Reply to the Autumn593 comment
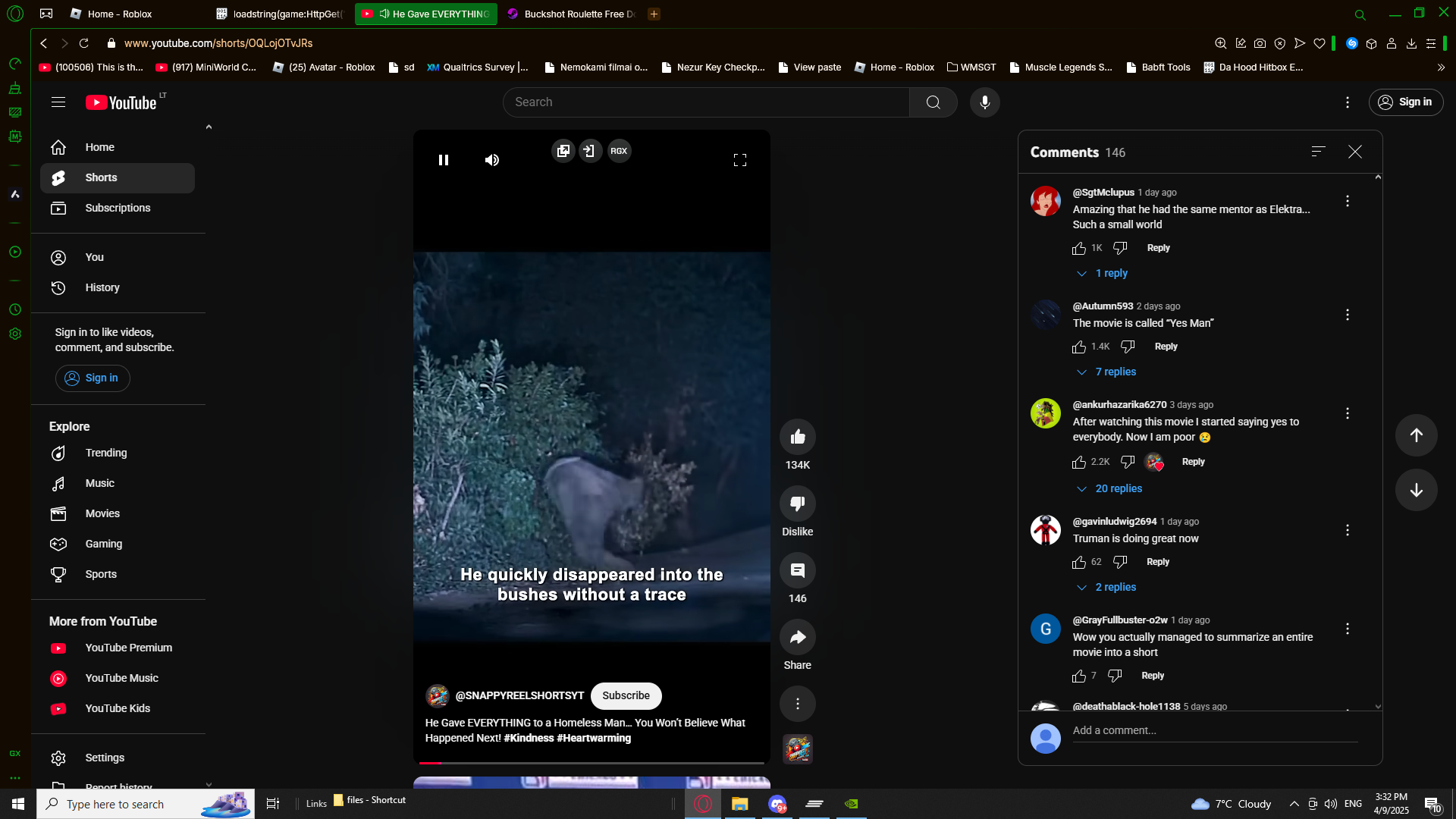This screenshot has width=1456, height=819. pos(1166,347)
